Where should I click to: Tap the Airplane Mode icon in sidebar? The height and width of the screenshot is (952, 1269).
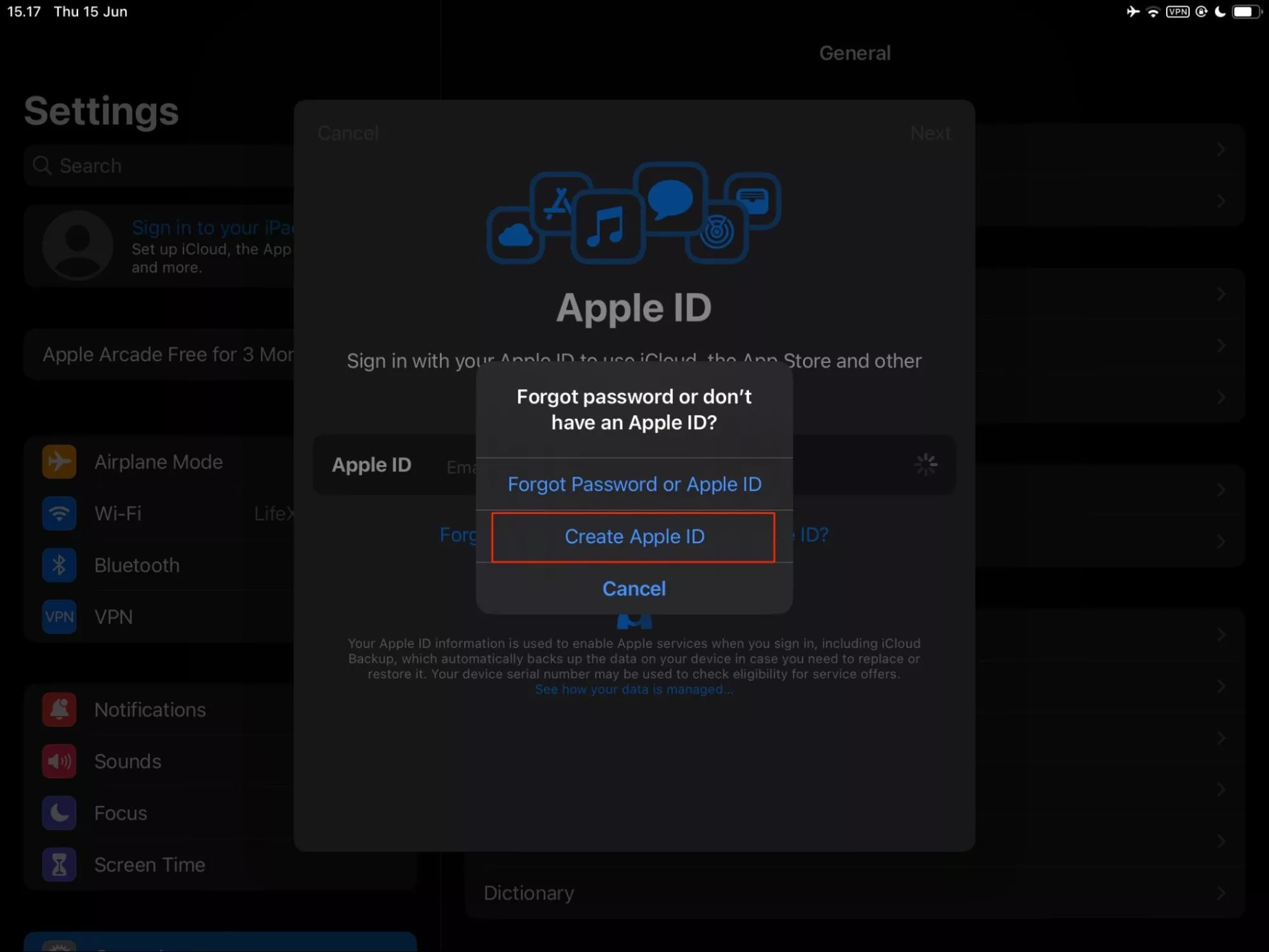point(59,461)
